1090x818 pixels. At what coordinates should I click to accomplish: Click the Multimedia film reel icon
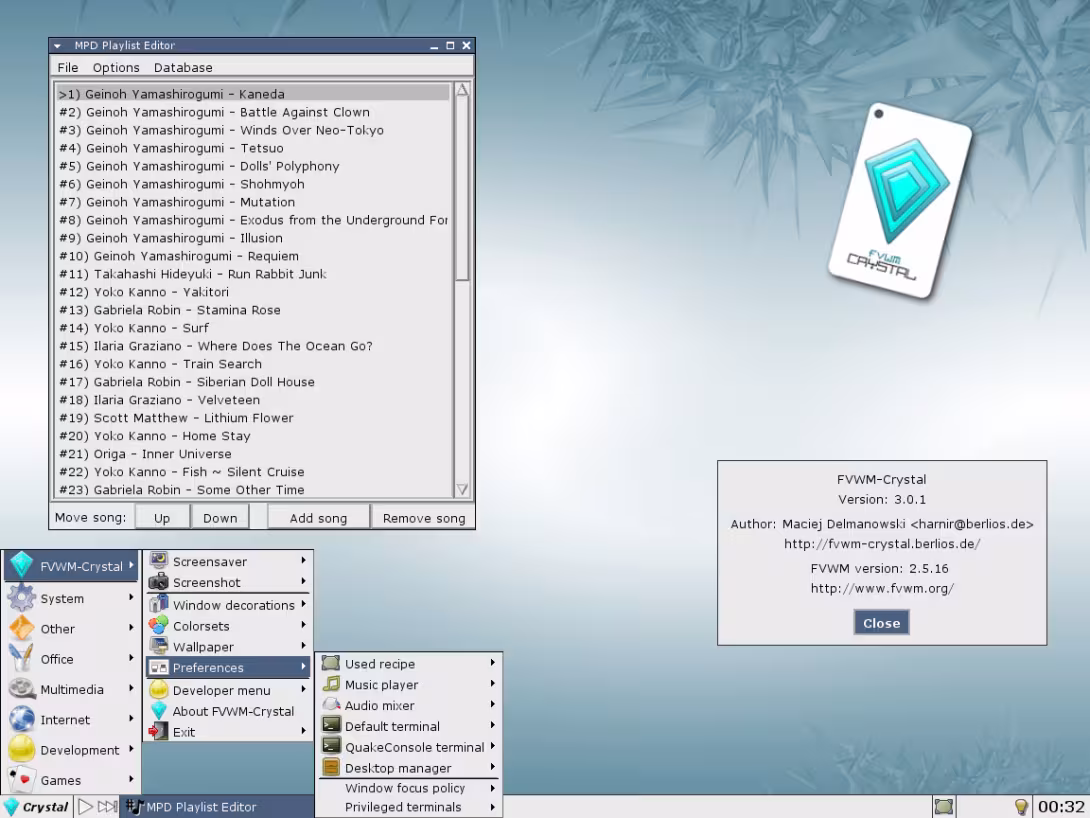point(22,689)
